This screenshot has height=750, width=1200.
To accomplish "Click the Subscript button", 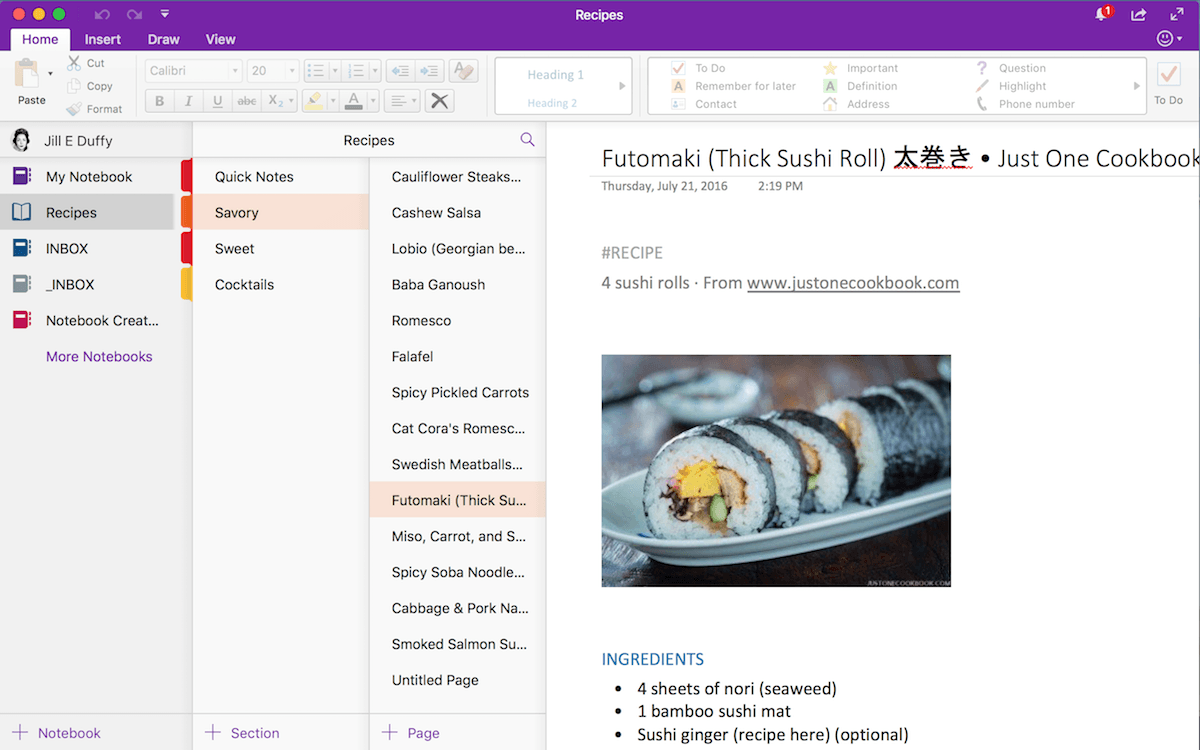I will pyautogui.click(x=276, y=101).
